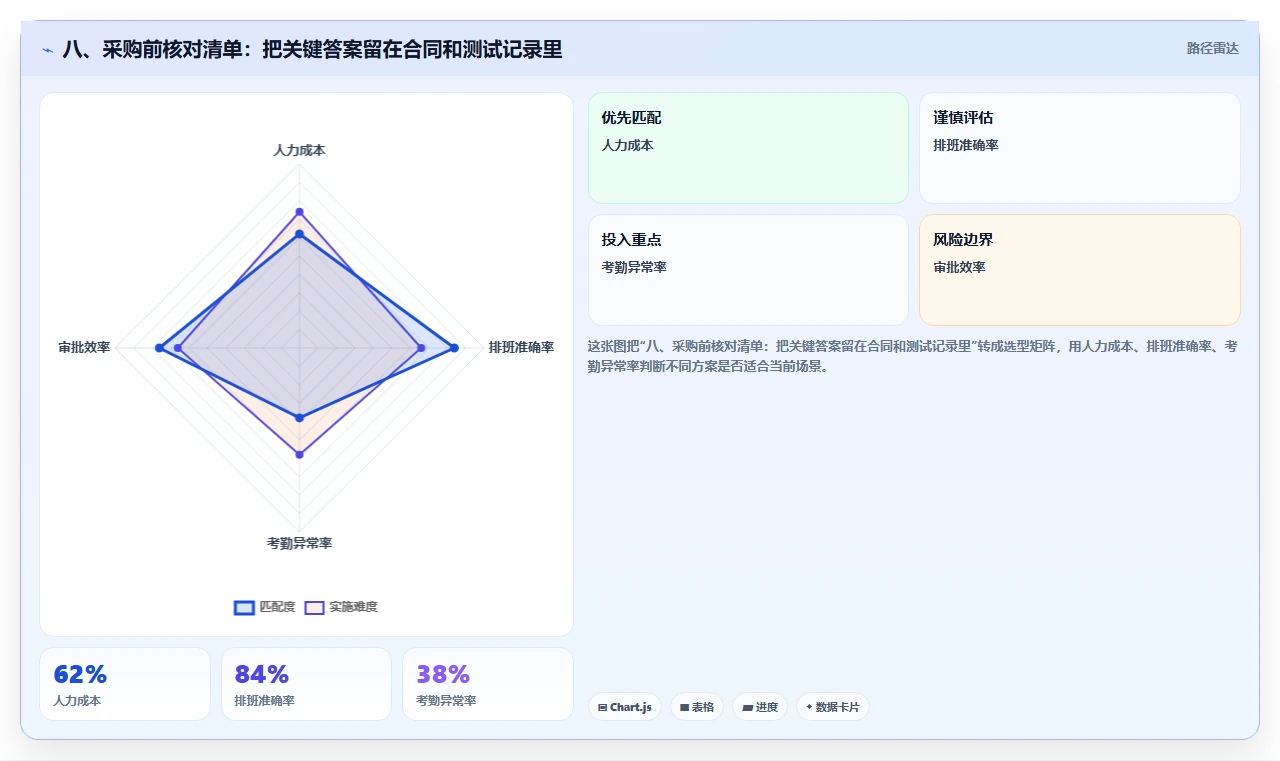
Task: Select the 优先匹配 card
Action: point(748,148)
